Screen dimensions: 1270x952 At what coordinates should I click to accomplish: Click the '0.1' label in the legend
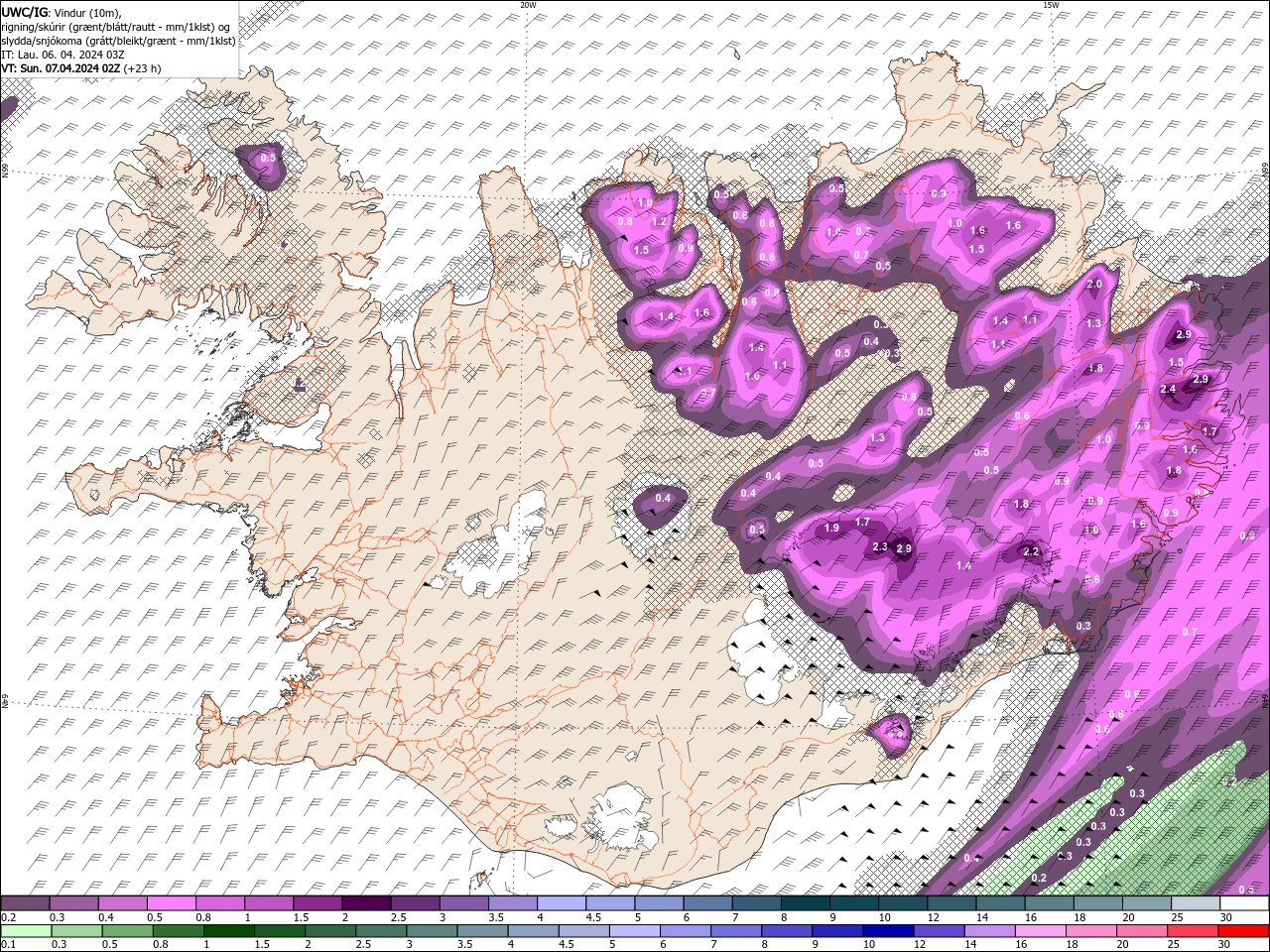7,944
